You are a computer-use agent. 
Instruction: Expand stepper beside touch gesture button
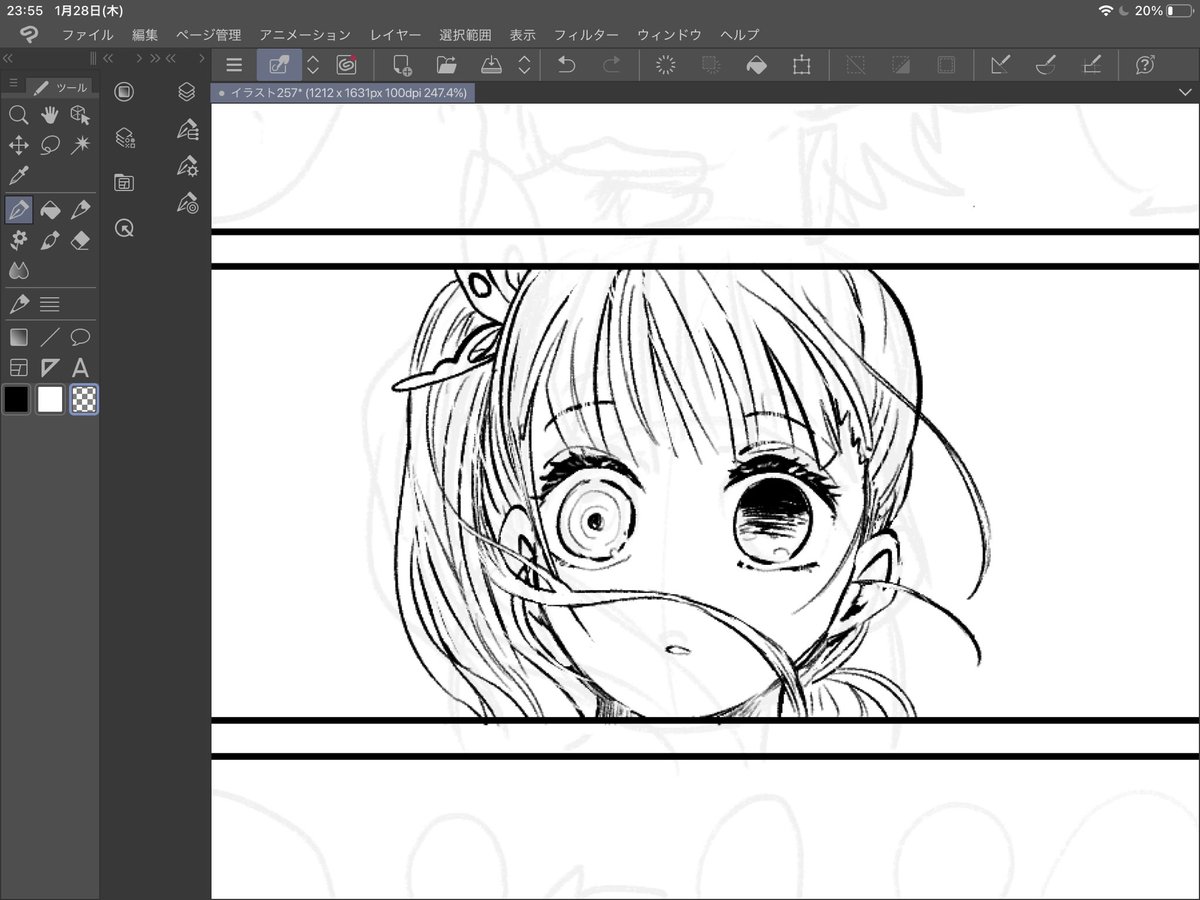coord(313,65)
